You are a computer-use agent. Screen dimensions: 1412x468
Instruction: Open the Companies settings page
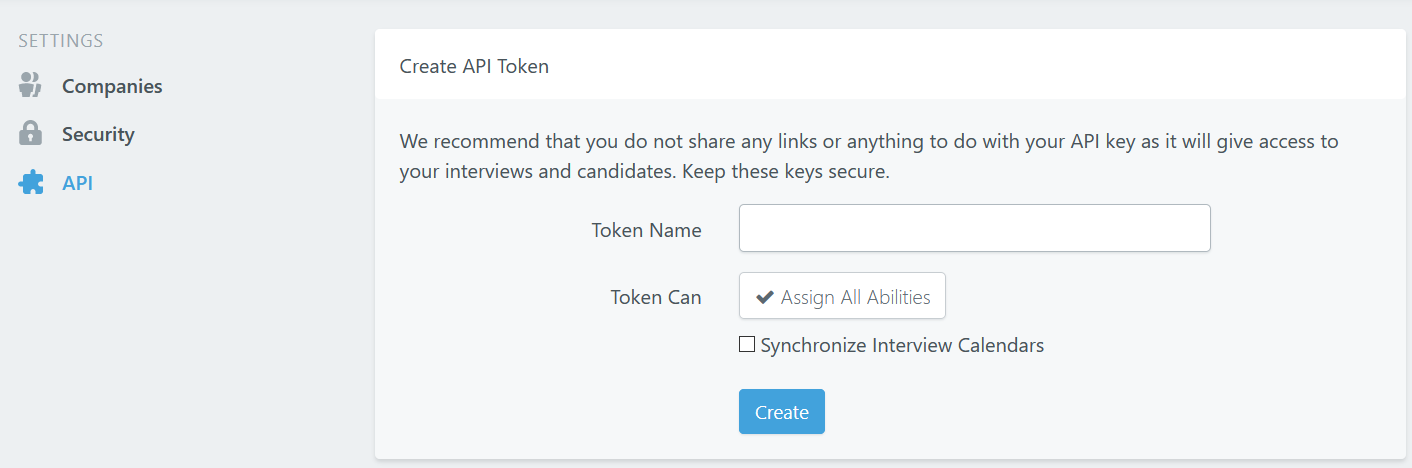[x=111, y=86]
